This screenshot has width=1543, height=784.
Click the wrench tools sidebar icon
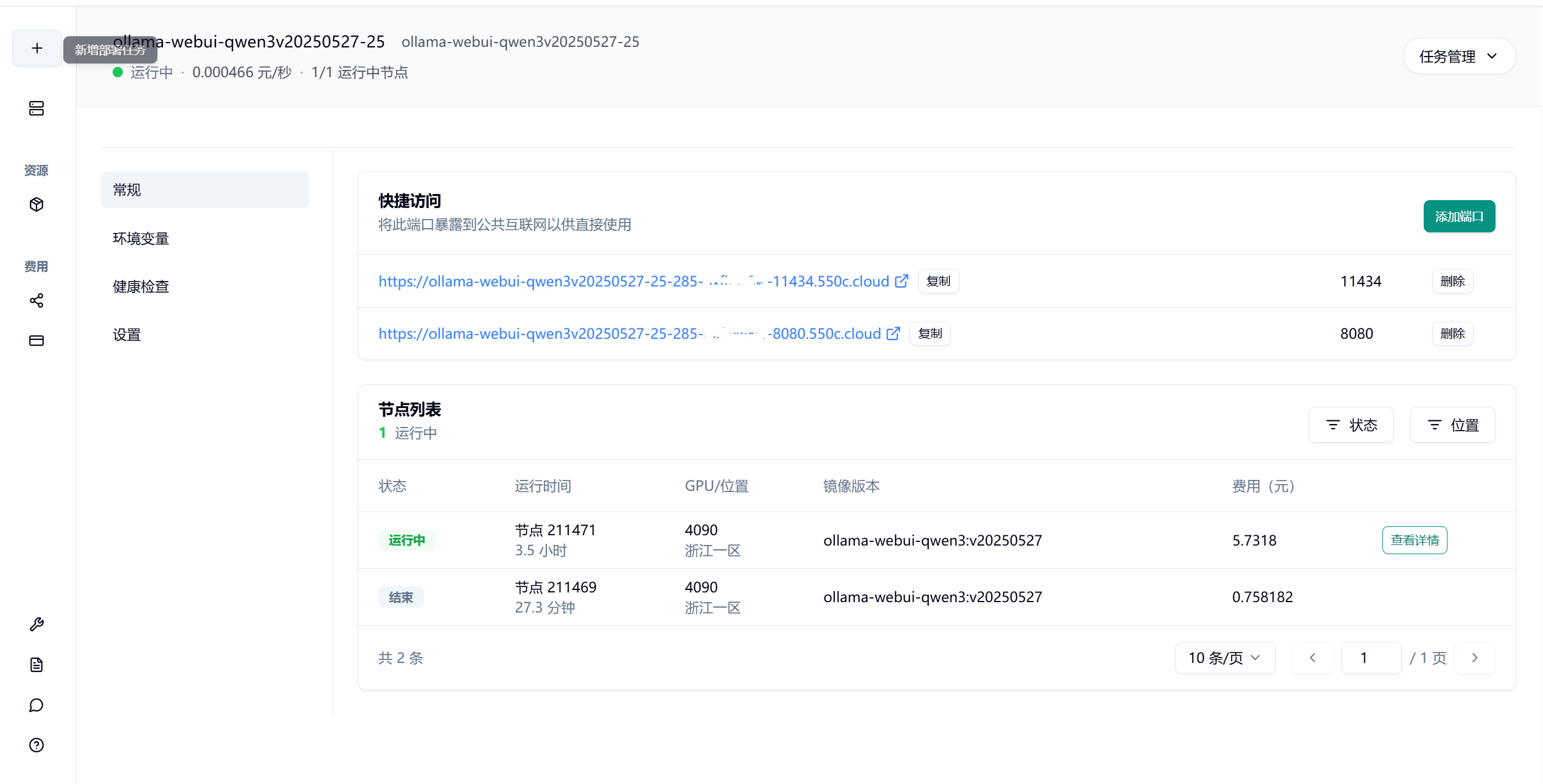point(37,625)
